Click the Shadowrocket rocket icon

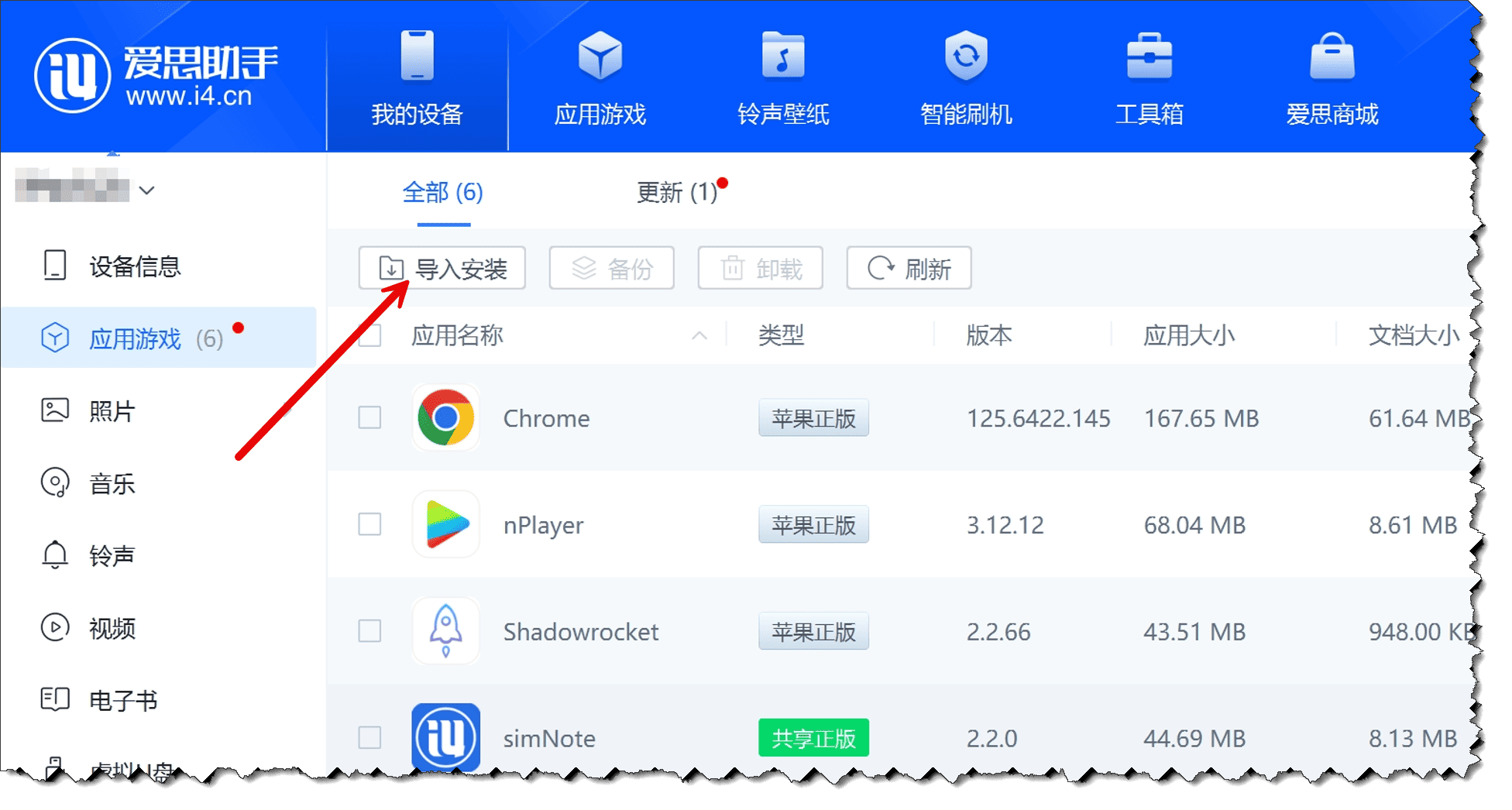click(x=446, y=631)
